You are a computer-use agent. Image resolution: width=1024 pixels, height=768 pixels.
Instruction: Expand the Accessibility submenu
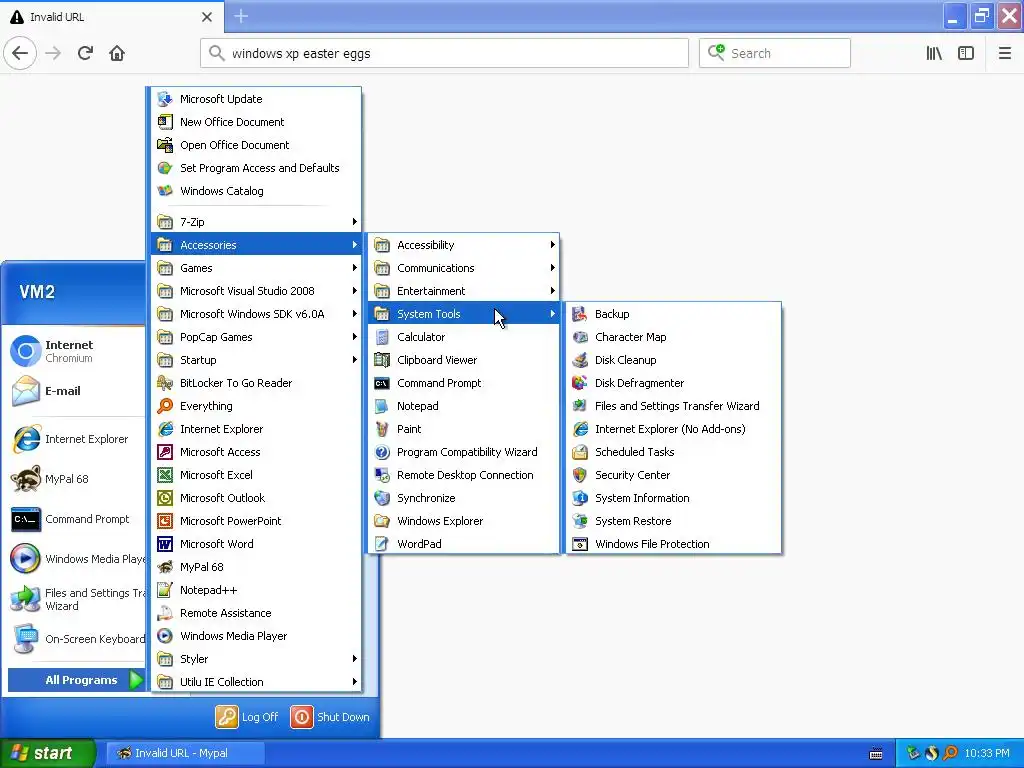coord(464,245)
